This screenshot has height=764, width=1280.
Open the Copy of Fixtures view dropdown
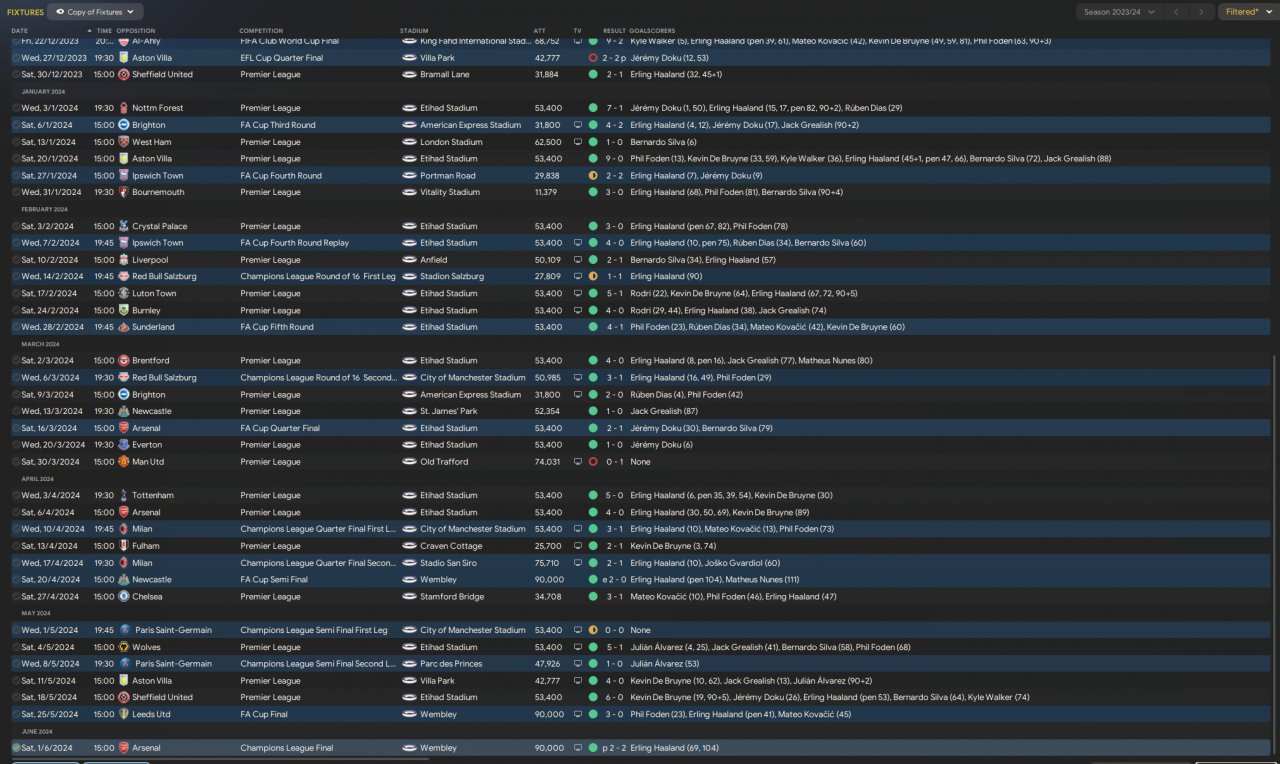tap(95, 12)
